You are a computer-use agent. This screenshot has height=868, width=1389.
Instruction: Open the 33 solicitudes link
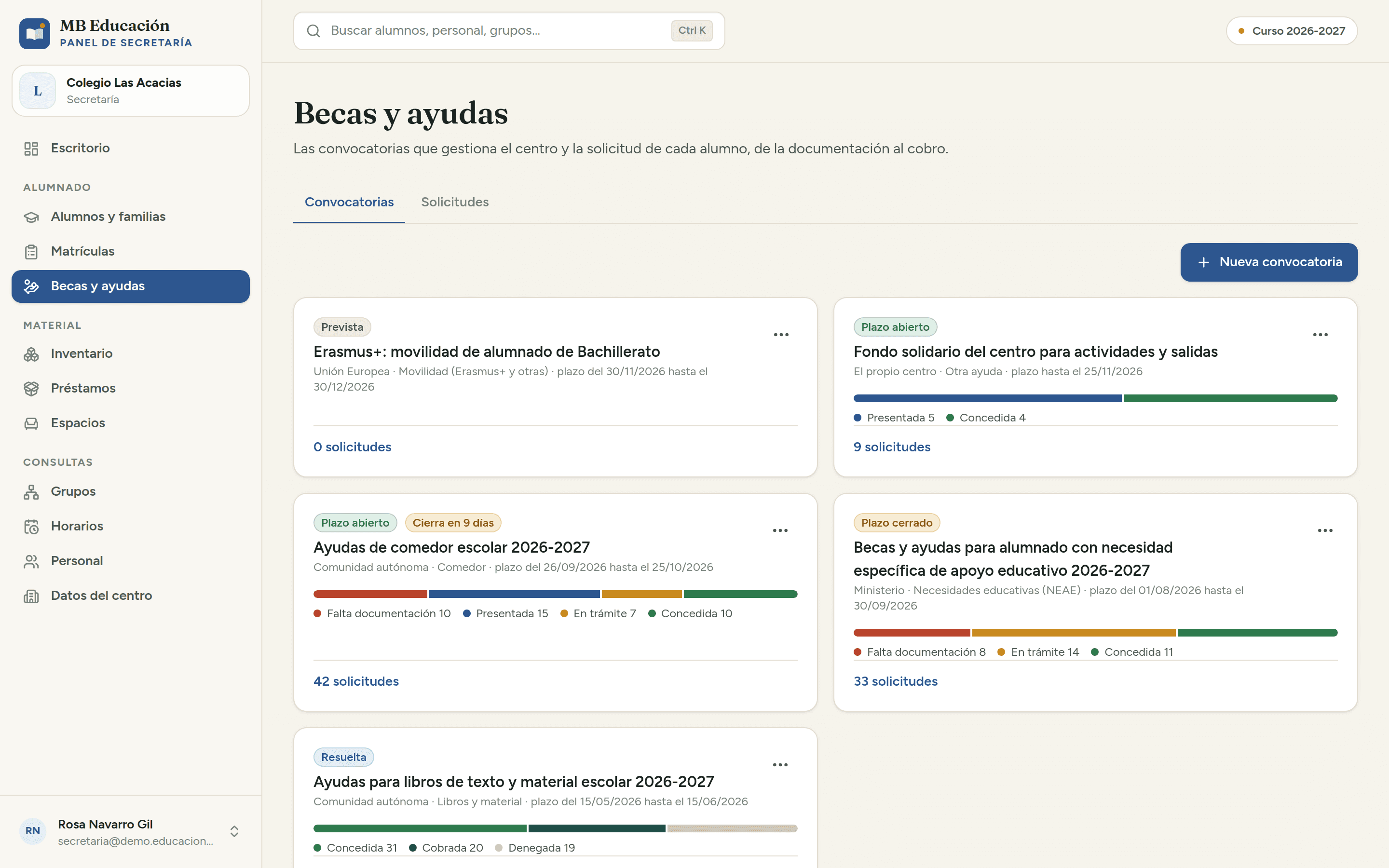tap(896, 681)
